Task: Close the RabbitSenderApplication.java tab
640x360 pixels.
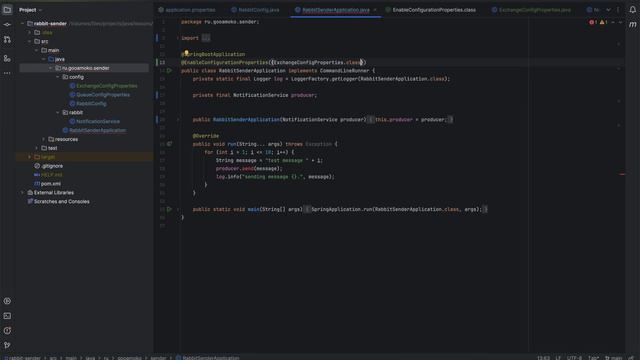Action: pyautogui.click(x=375, y=10)
